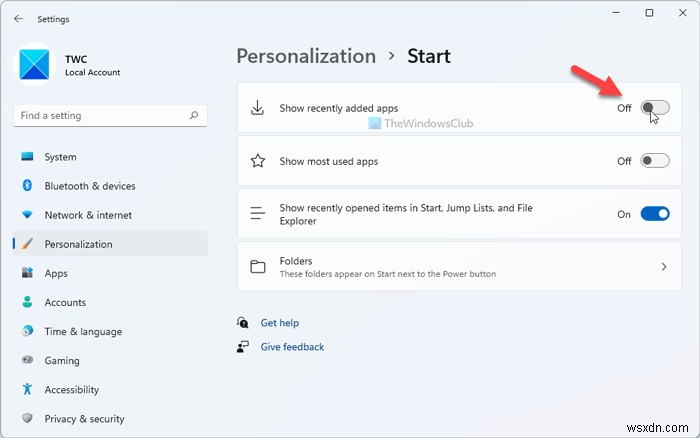
Task: Click the Time & language globe icon
Action: pyautogui.click(x=27, y=331)
